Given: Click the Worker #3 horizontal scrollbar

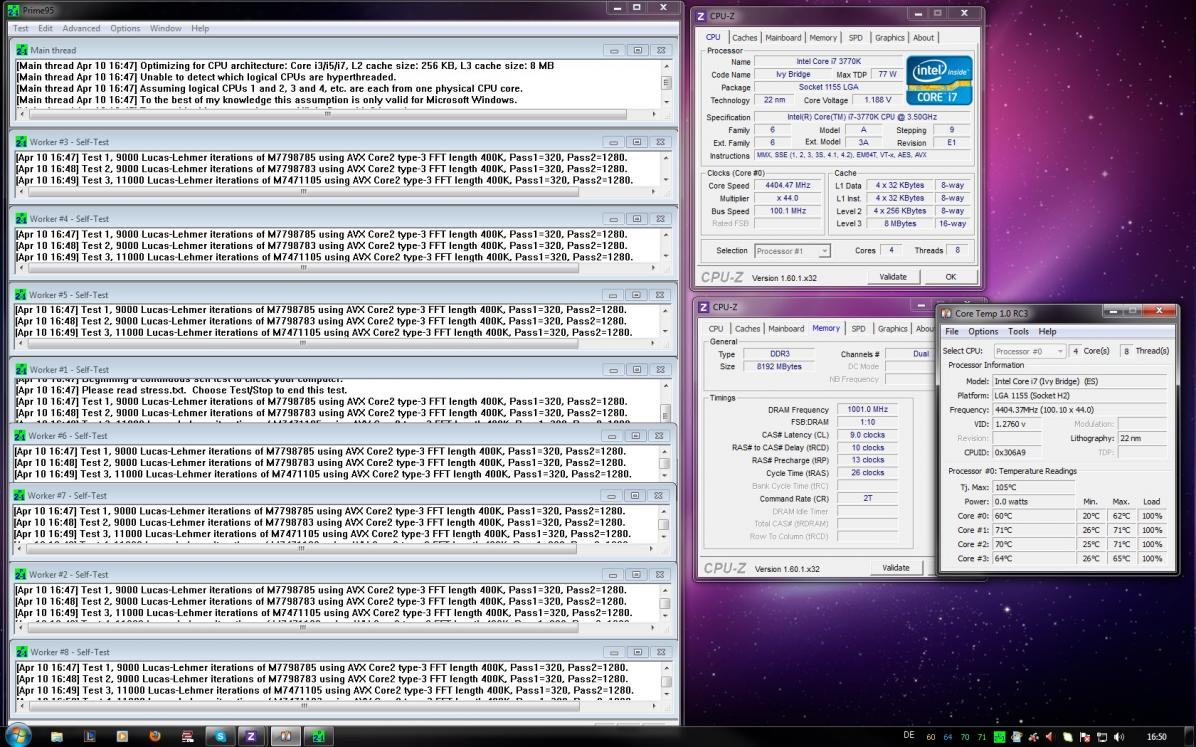Looking at the screenshot, I should [338, 192].
